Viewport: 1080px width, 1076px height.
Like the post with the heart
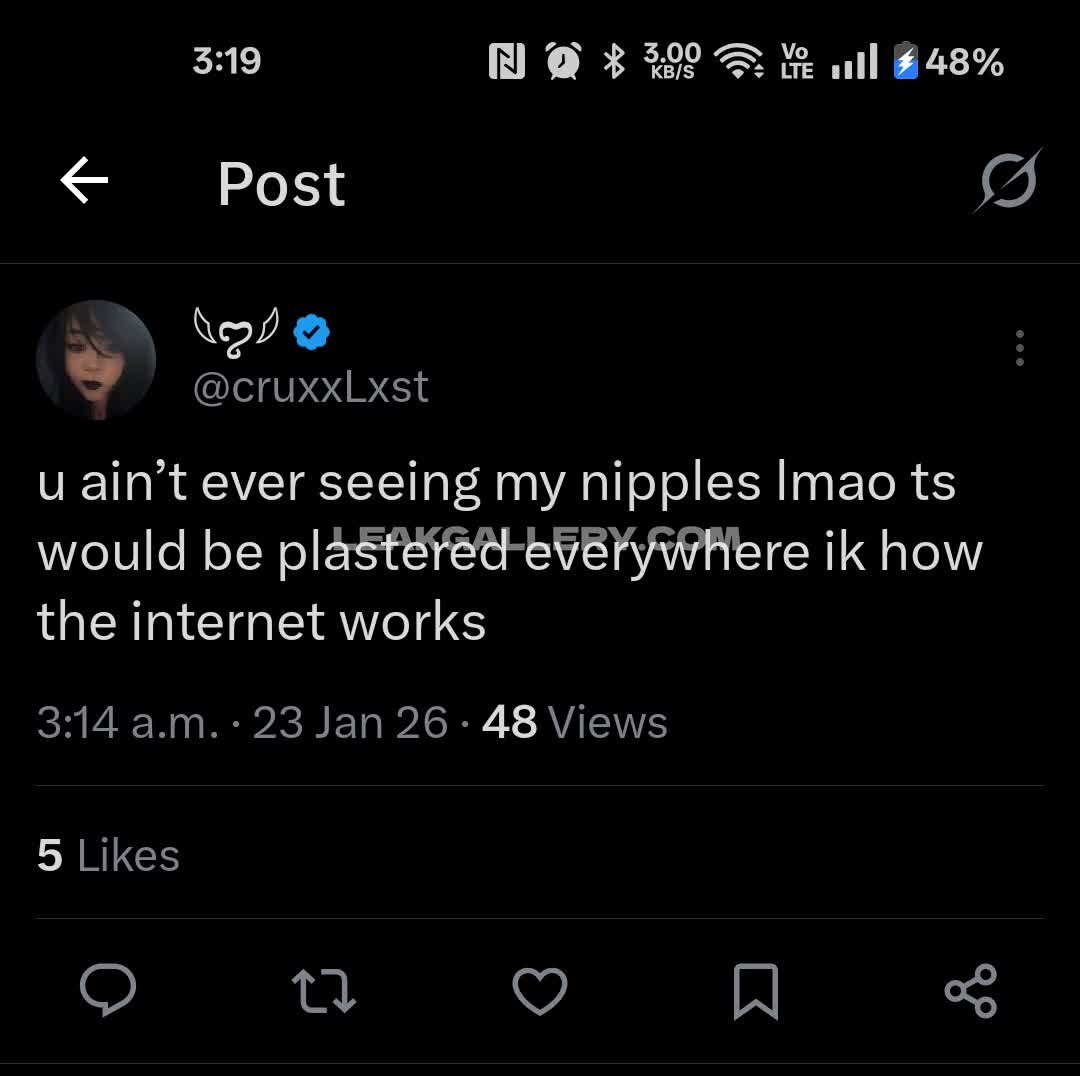pos(539,991)
